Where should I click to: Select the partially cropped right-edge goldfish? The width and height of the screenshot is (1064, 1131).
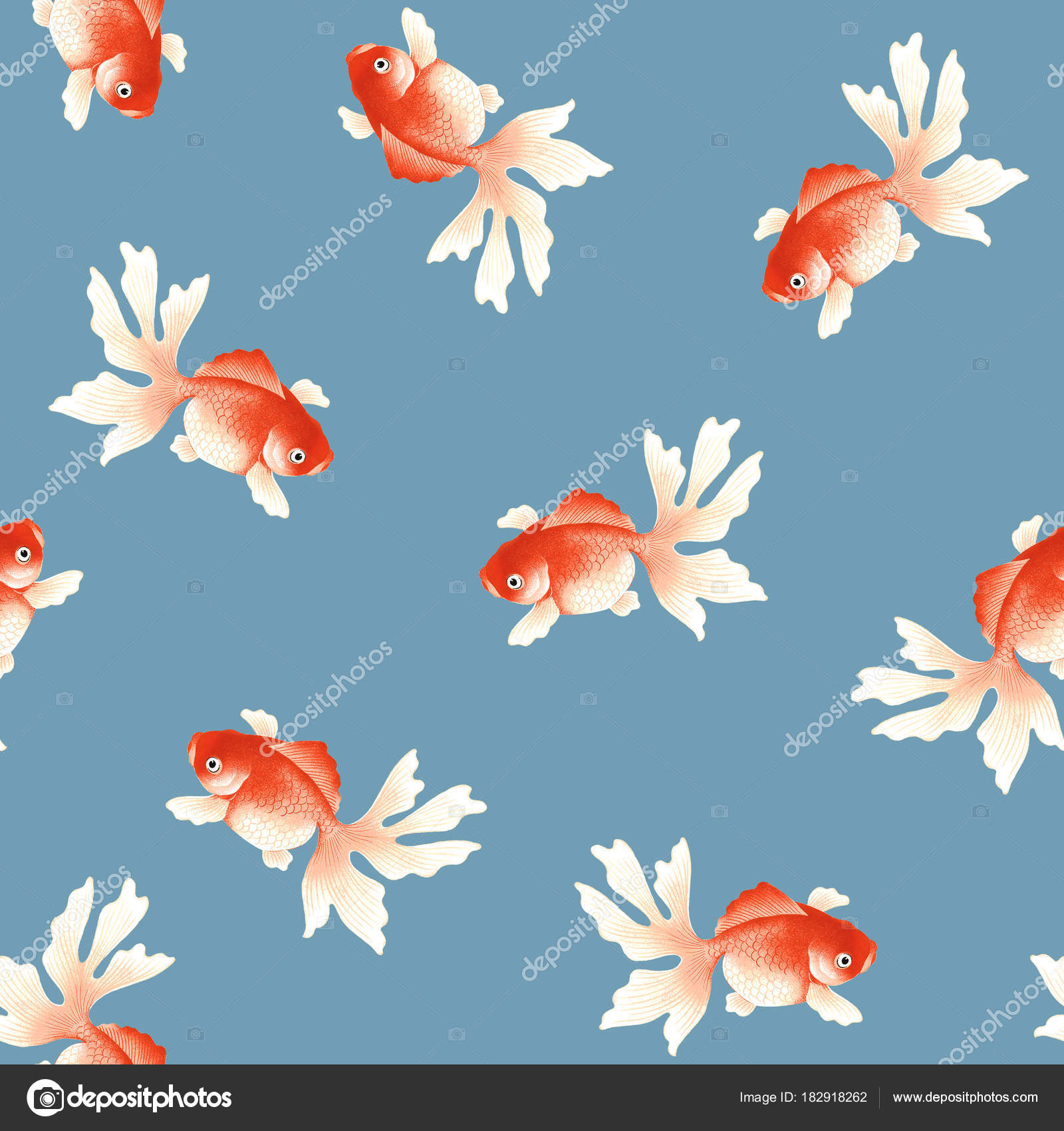tap(1031, 599)
